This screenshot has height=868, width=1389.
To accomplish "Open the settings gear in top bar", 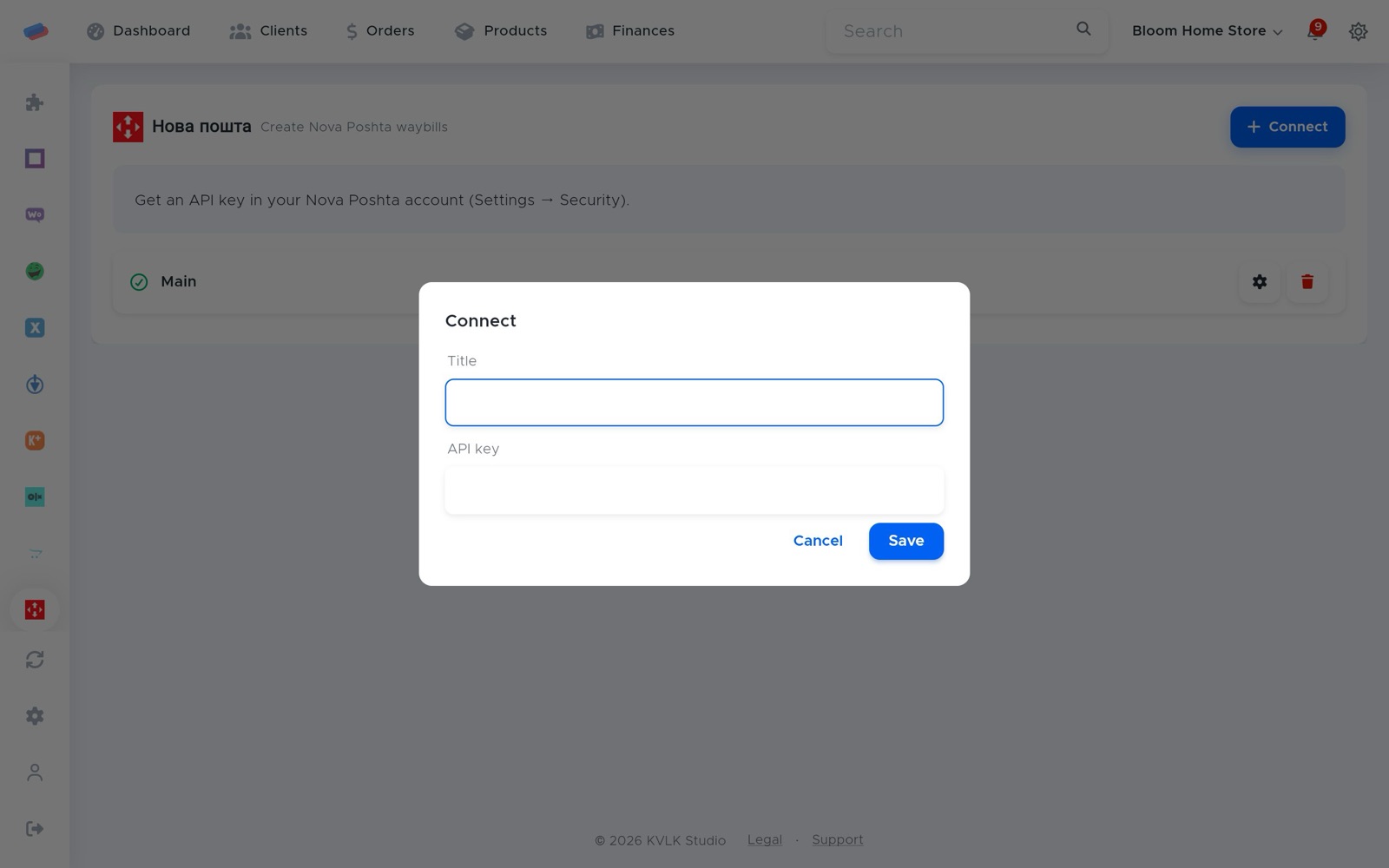I will click(1358, 31).
